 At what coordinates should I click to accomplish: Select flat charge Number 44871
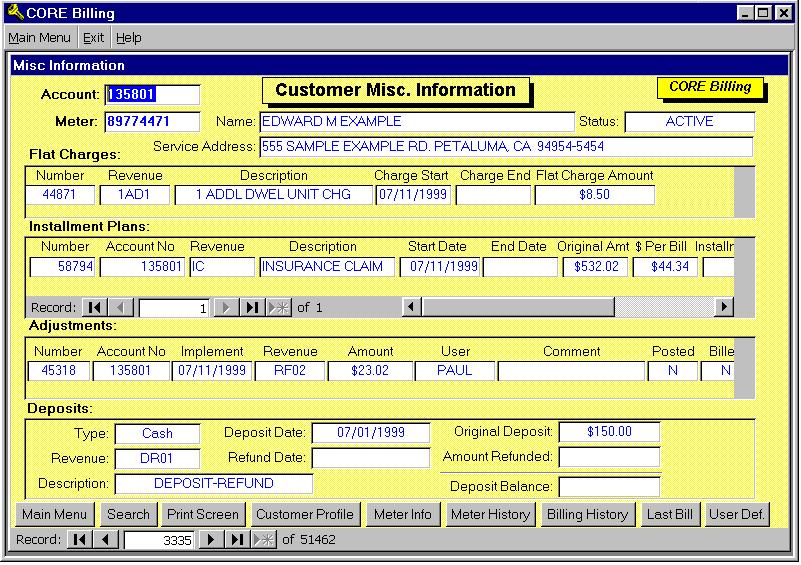coord(60,195)
